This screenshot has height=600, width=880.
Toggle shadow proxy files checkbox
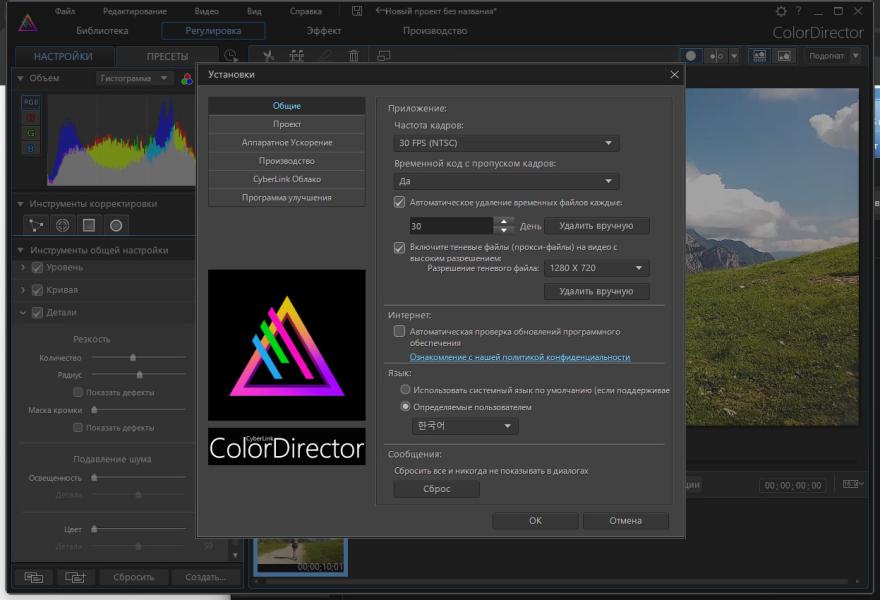(399, 248)
